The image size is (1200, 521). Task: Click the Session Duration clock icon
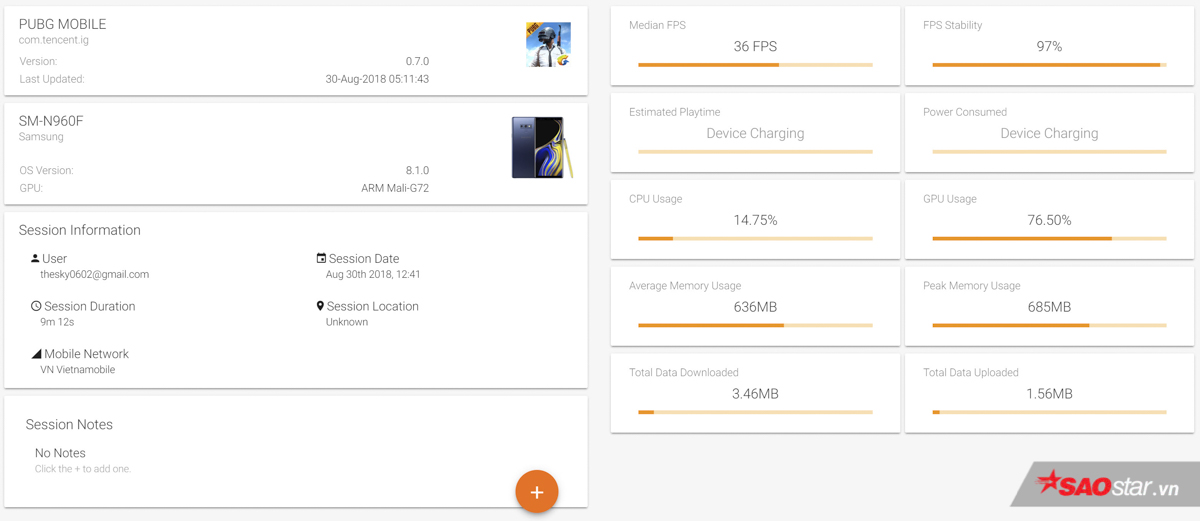36,306
